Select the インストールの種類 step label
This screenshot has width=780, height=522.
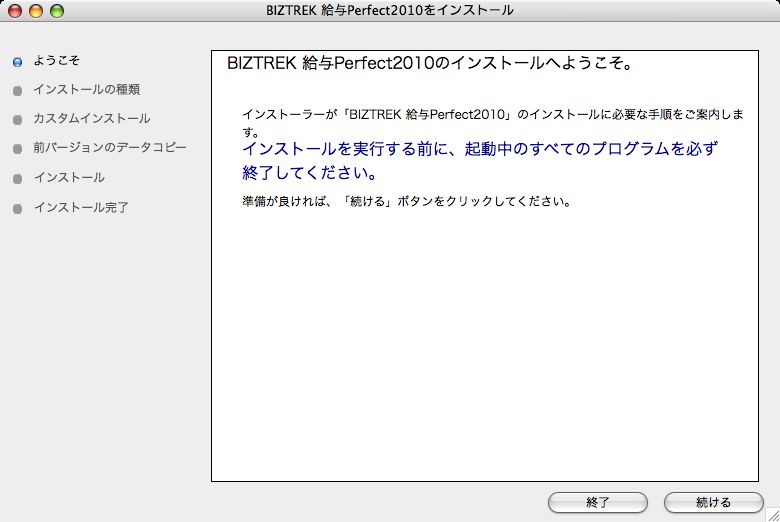87,90
